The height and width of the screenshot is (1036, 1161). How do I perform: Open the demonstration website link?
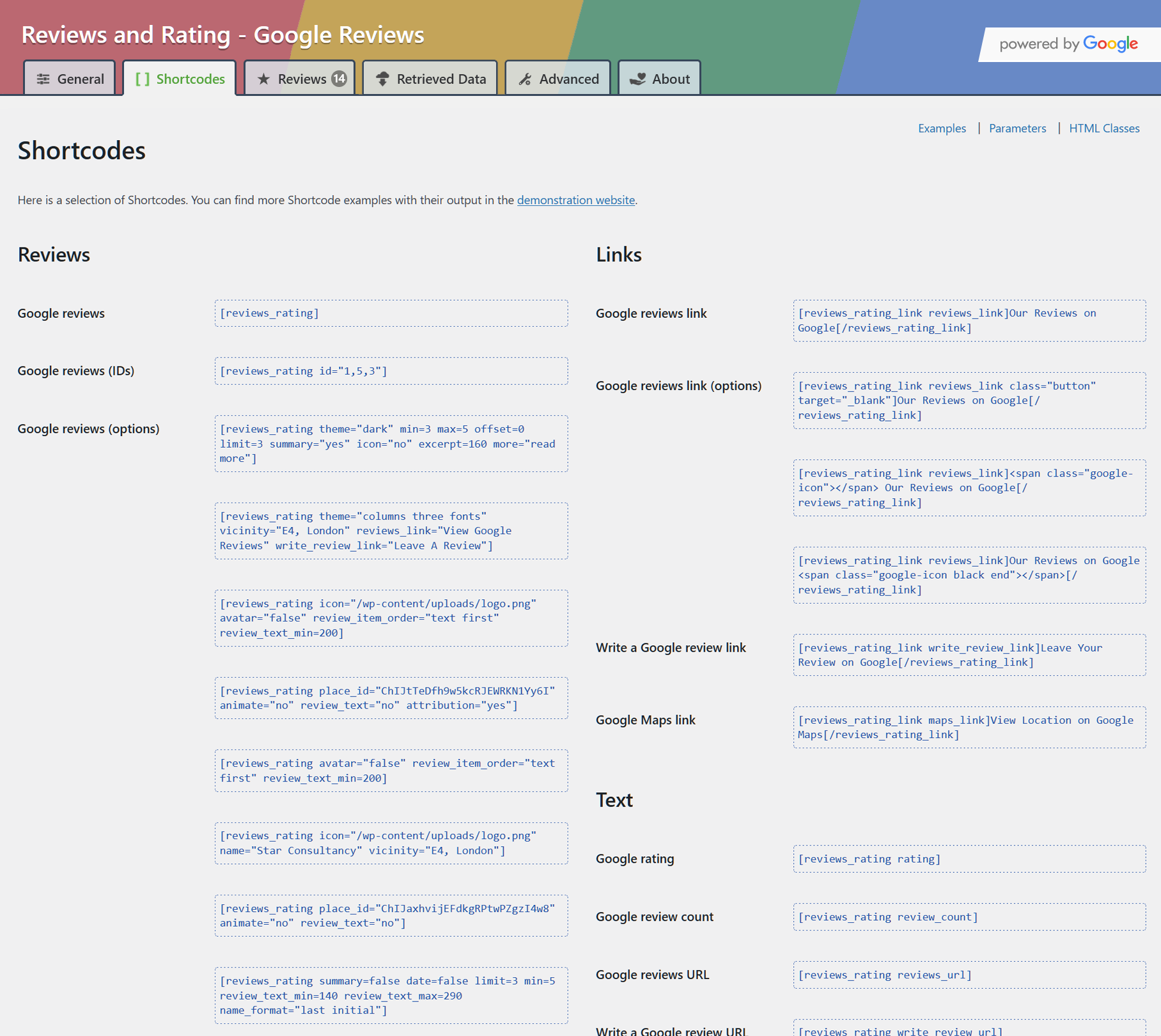[576, 200]
